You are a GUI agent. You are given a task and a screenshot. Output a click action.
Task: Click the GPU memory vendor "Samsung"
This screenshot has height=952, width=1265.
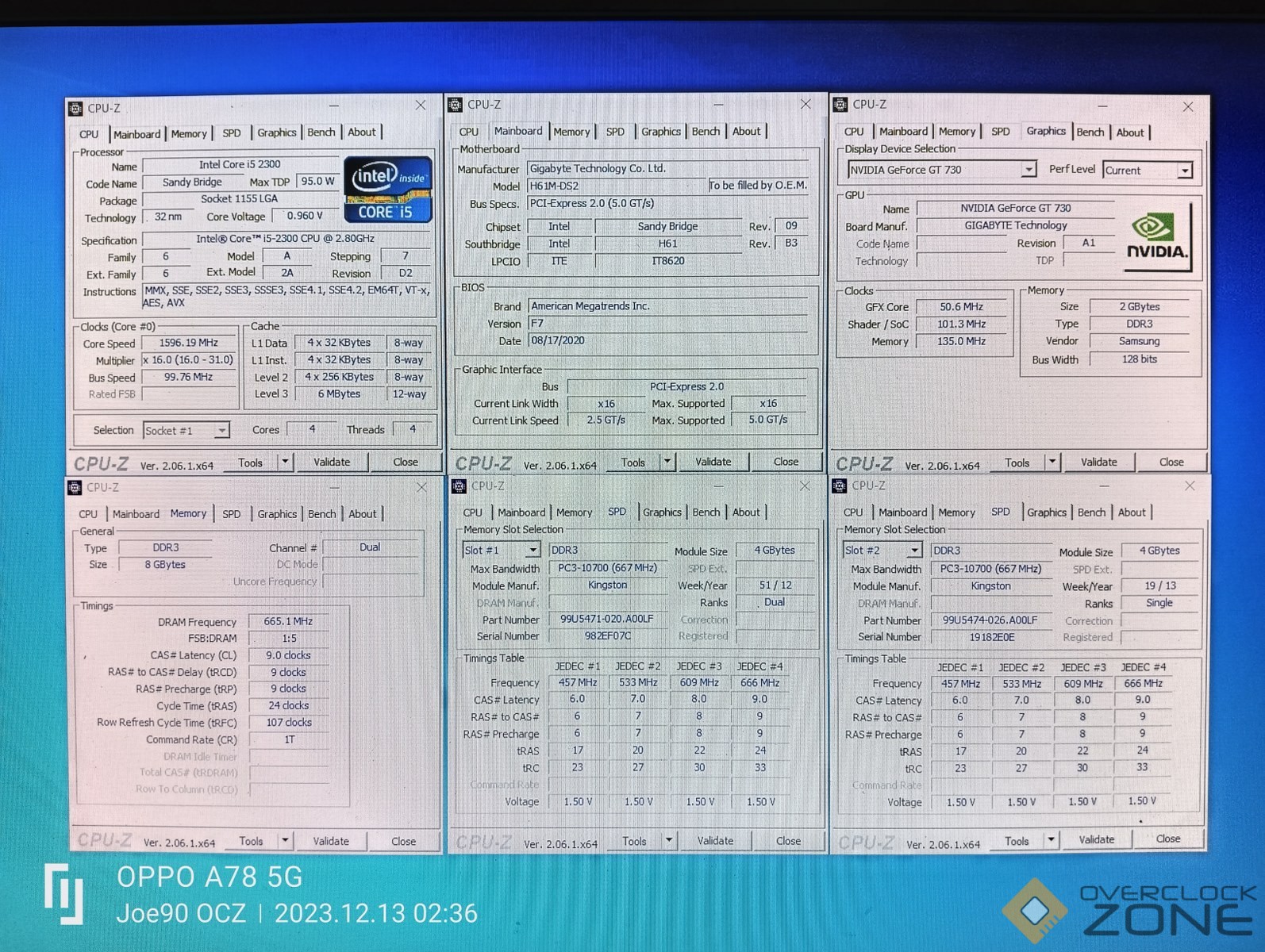click(x=1140, y=341)
